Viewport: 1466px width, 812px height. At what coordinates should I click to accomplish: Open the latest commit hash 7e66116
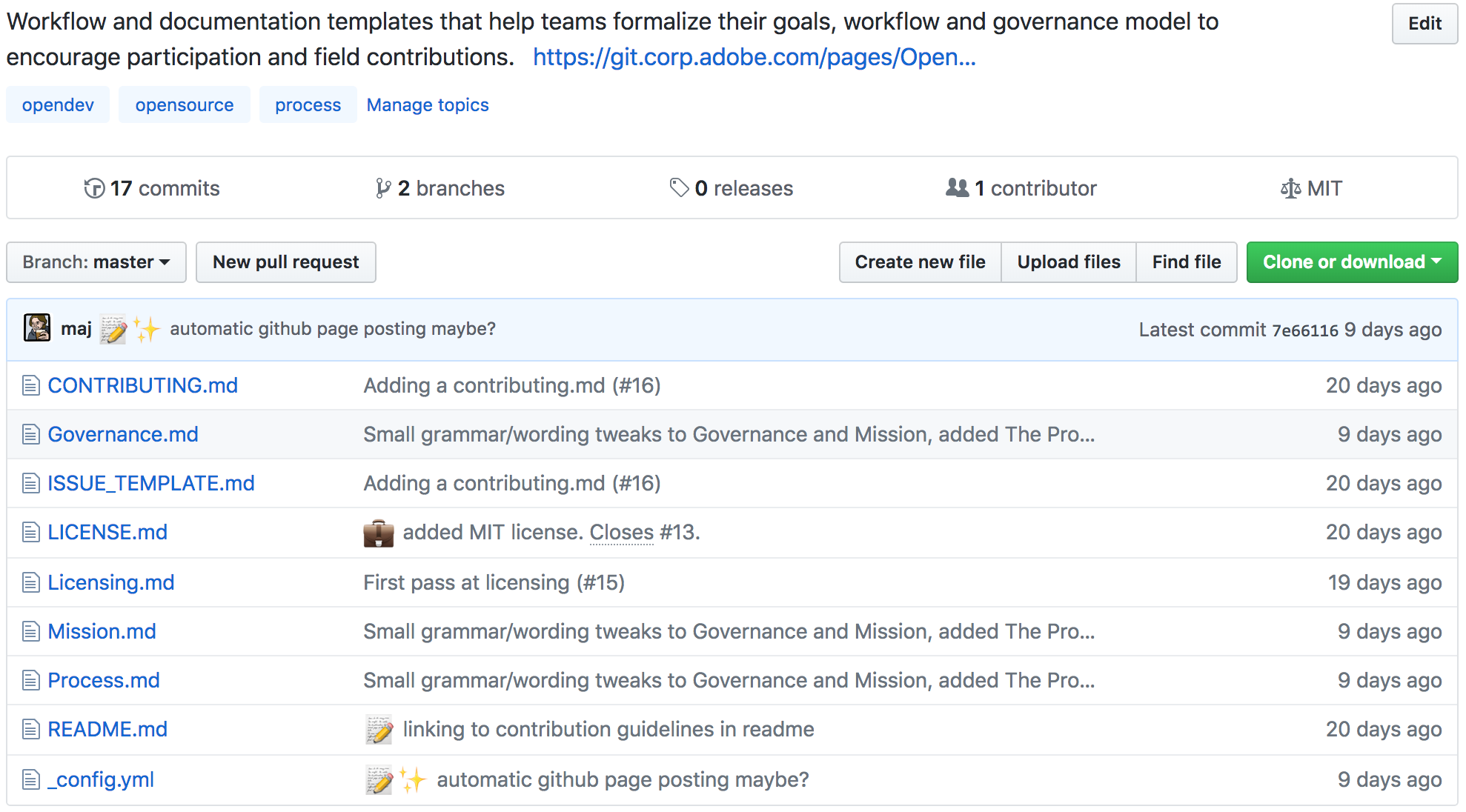(x=1305, y=330)
